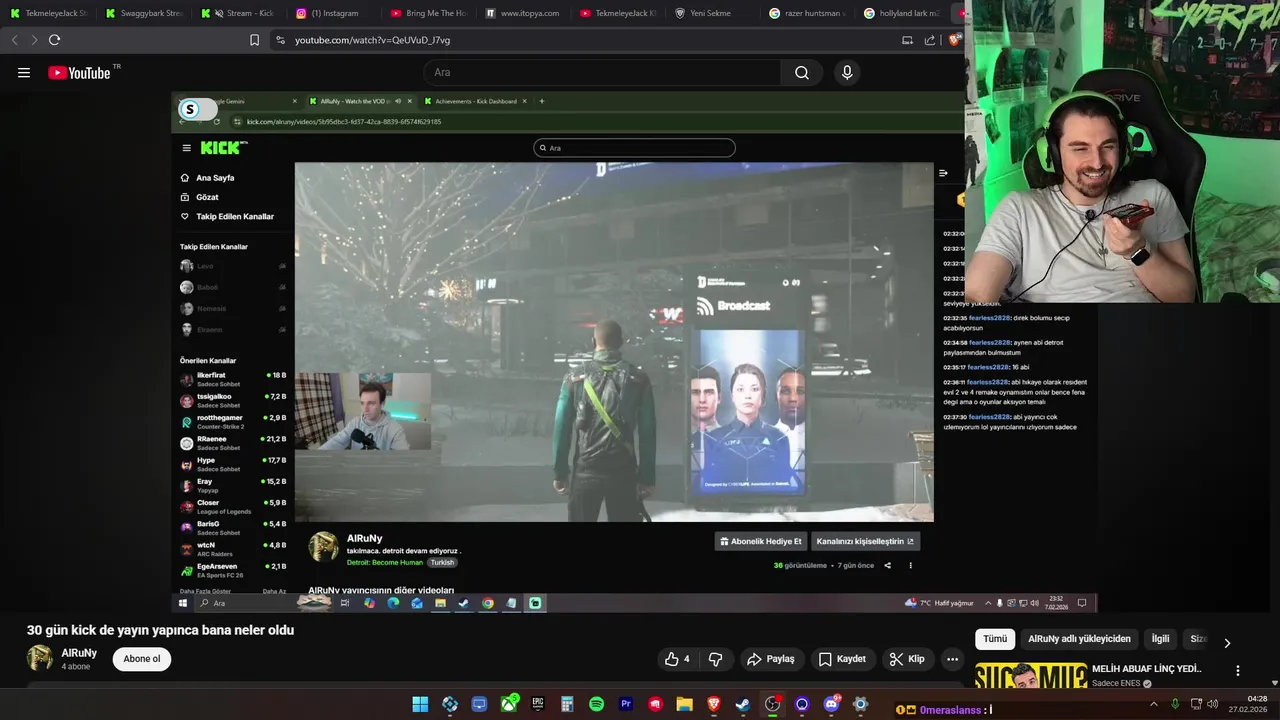This screenshot has height=720, width=1280.
Task: Open Spotify from the taskbar
Action: coord(596,704)
